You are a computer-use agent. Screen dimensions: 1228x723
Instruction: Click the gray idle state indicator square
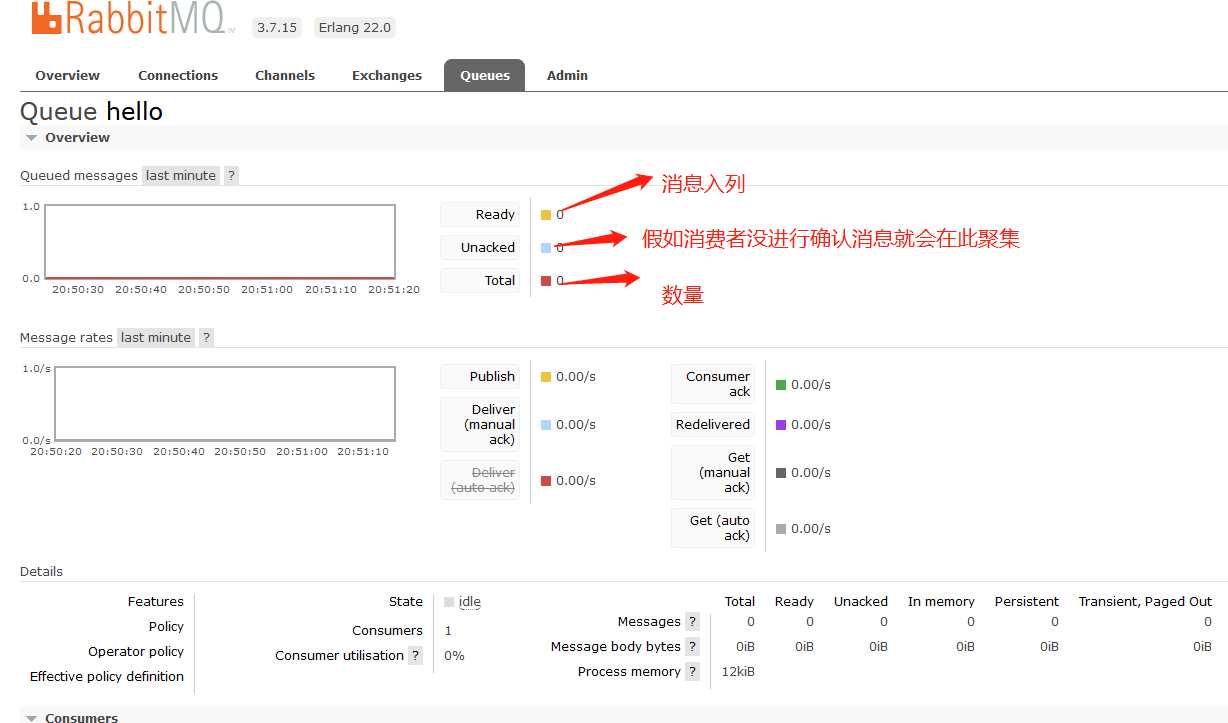pos(449,601)
